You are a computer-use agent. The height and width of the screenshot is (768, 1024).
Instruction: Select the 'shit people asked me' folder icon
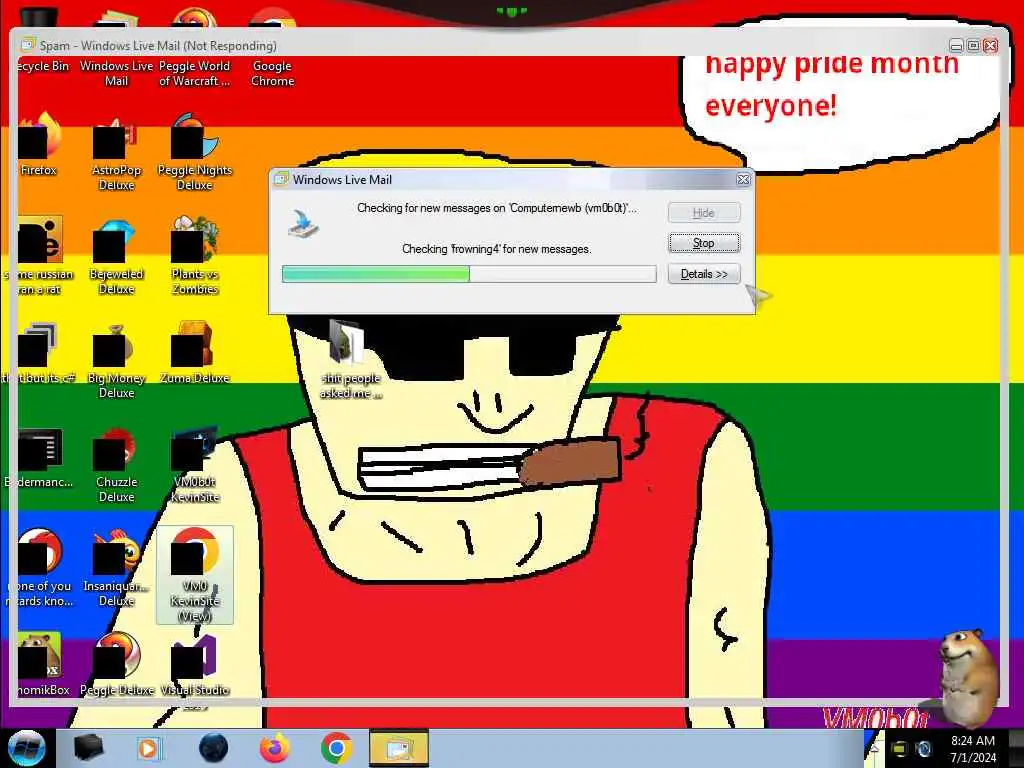(349, 359)
